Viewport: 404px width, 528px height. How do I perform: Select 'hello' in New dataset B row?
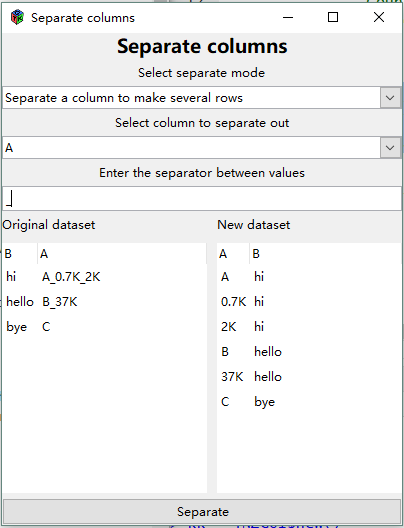click(x=268, y=352)
